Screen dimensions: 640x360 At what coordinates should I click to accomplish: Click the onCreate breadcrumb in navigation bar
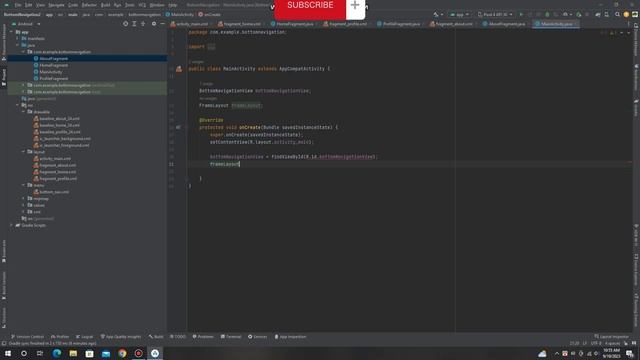pyautogui.click(x=209, y=15)
